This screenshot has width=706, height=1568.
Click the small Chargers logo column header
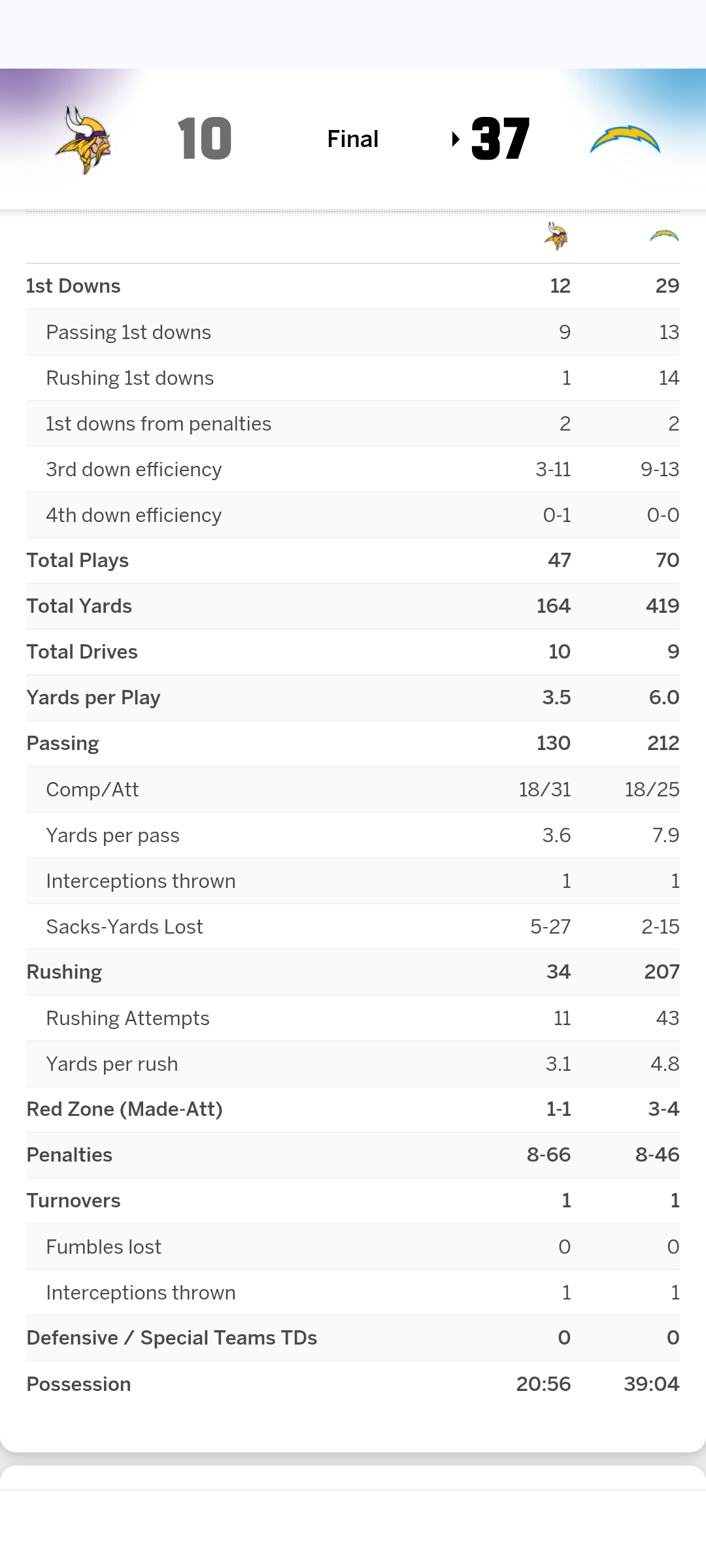(664, 237)
